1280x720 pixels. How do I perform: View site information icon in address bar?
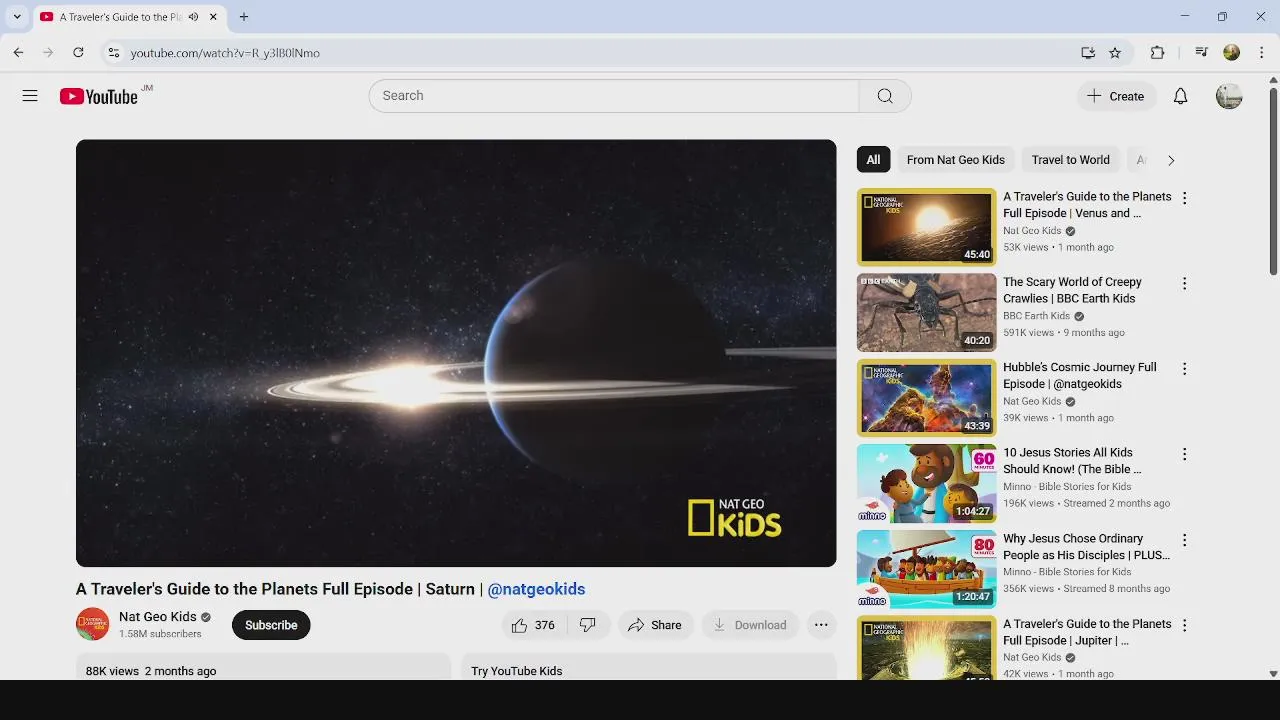pyautogui.click(x=114, y=53)
